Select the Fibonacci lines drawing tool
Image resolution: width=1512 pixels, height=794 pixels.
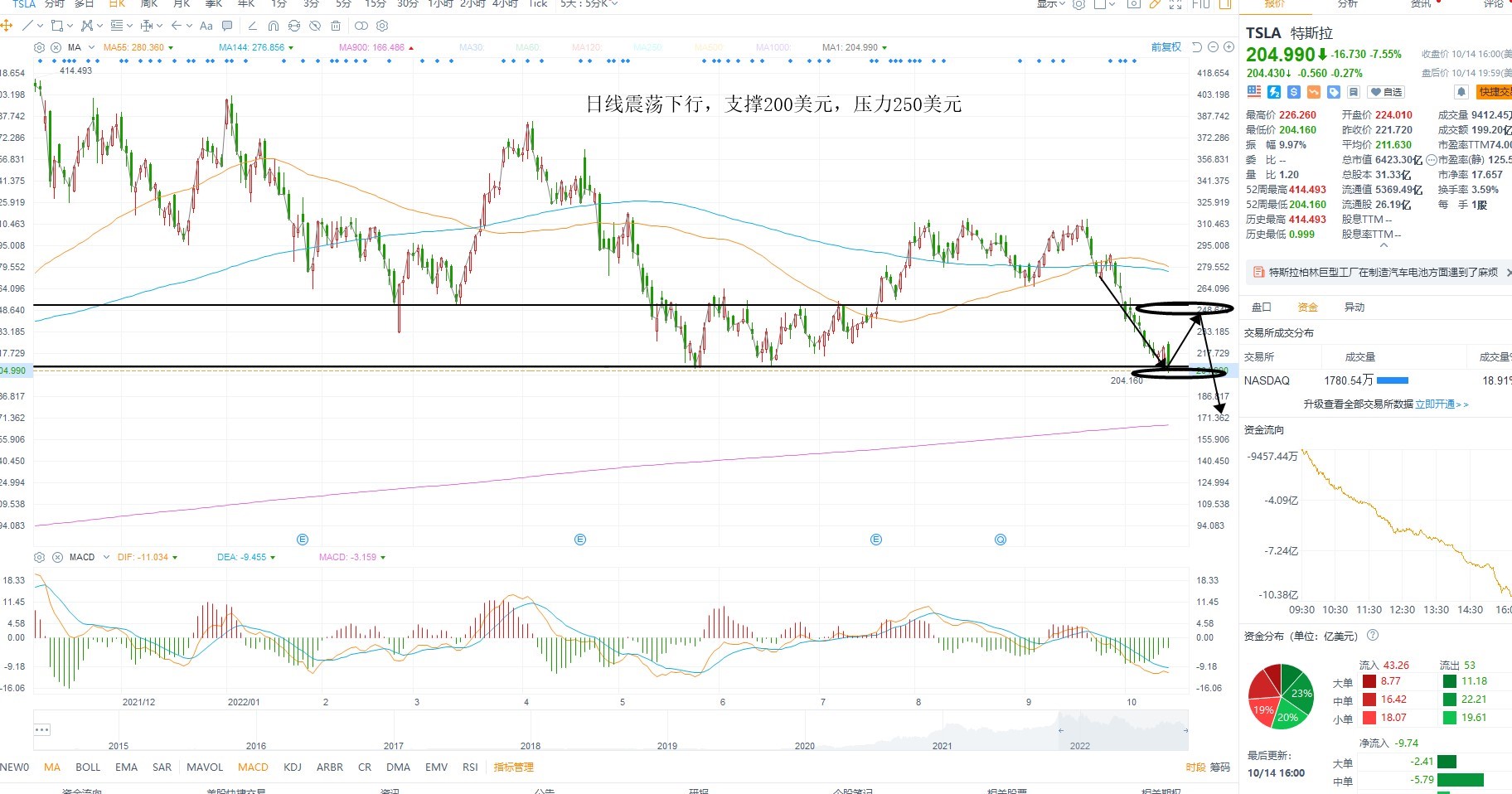tap(117, 26)
